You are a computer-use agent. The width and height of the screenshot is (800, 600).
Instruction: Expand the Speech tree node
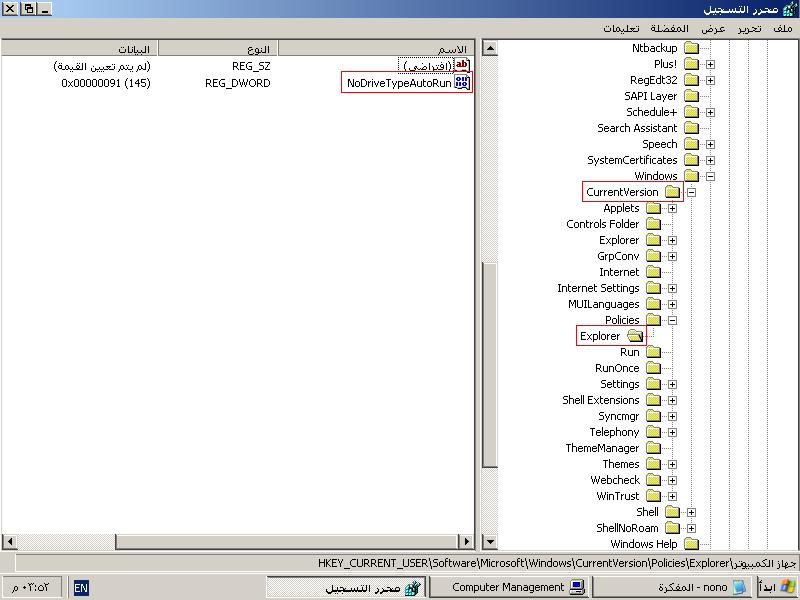pos(710,144)
